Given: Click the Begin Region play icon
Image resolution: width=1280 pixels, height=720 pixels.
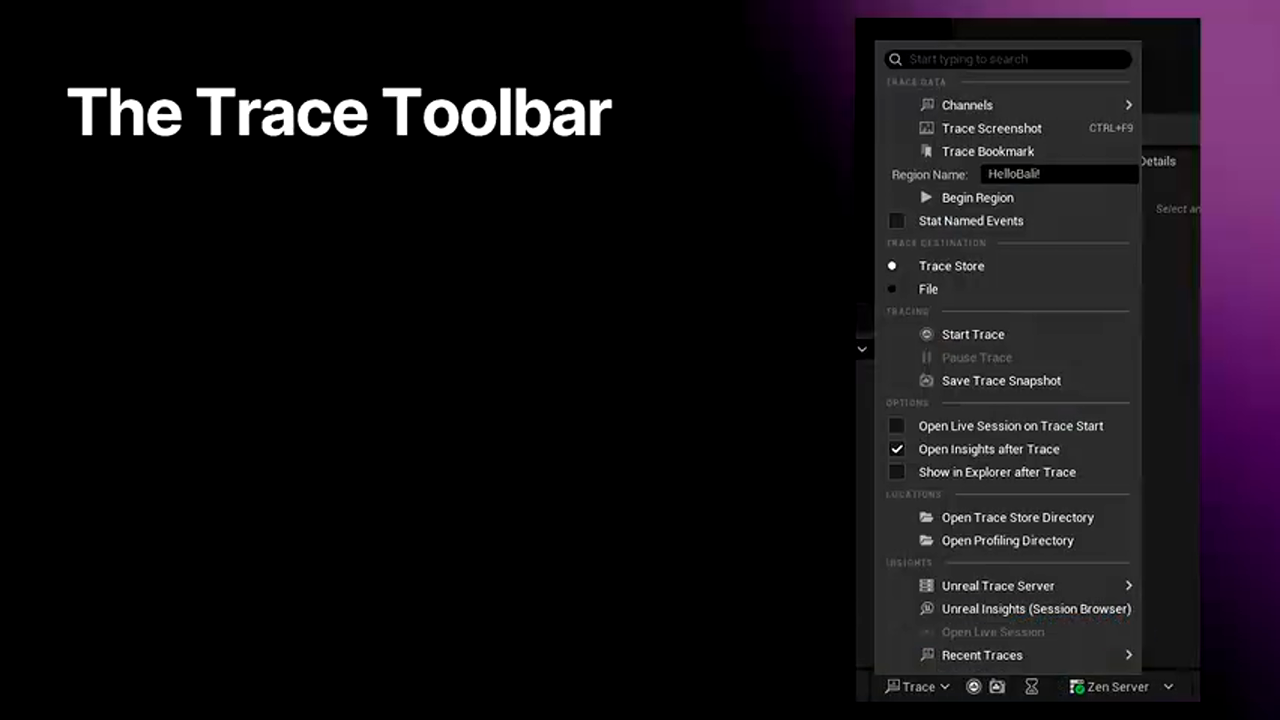Looking at the screenshot, I should (927, 198).
